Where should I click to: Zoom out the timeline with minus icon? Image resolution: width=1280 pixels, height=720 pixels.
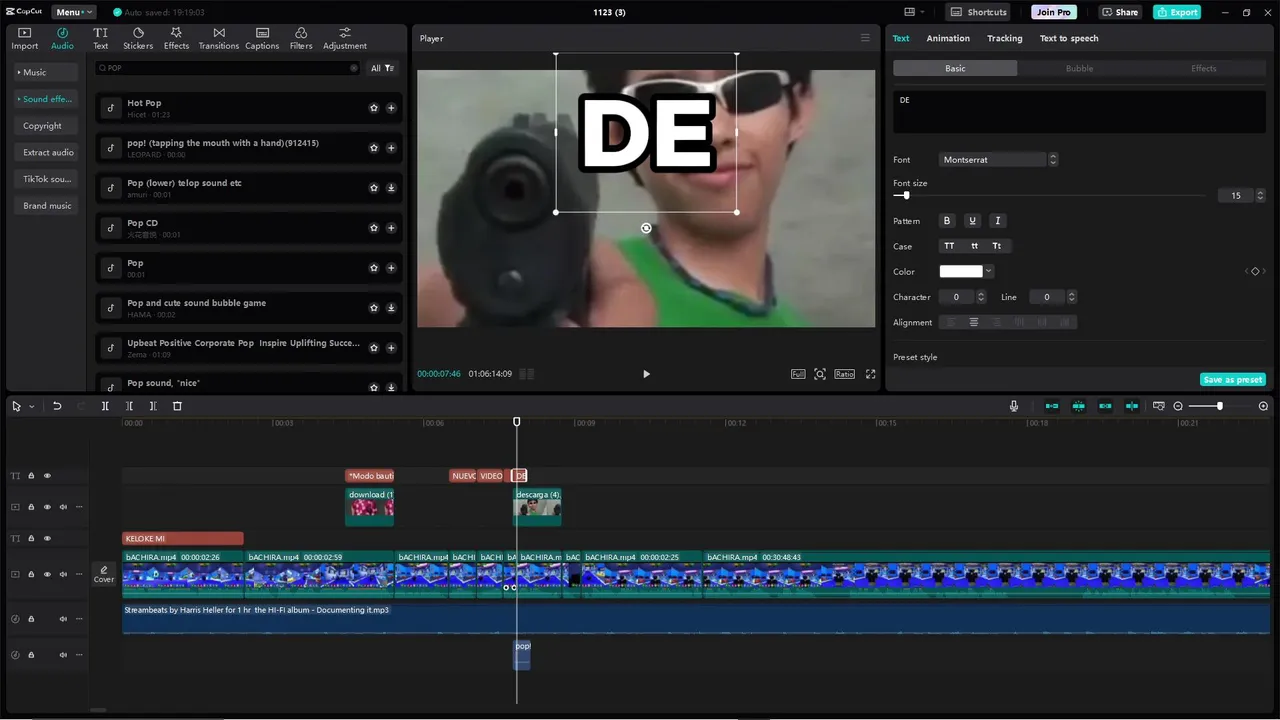pos(1178,406)
